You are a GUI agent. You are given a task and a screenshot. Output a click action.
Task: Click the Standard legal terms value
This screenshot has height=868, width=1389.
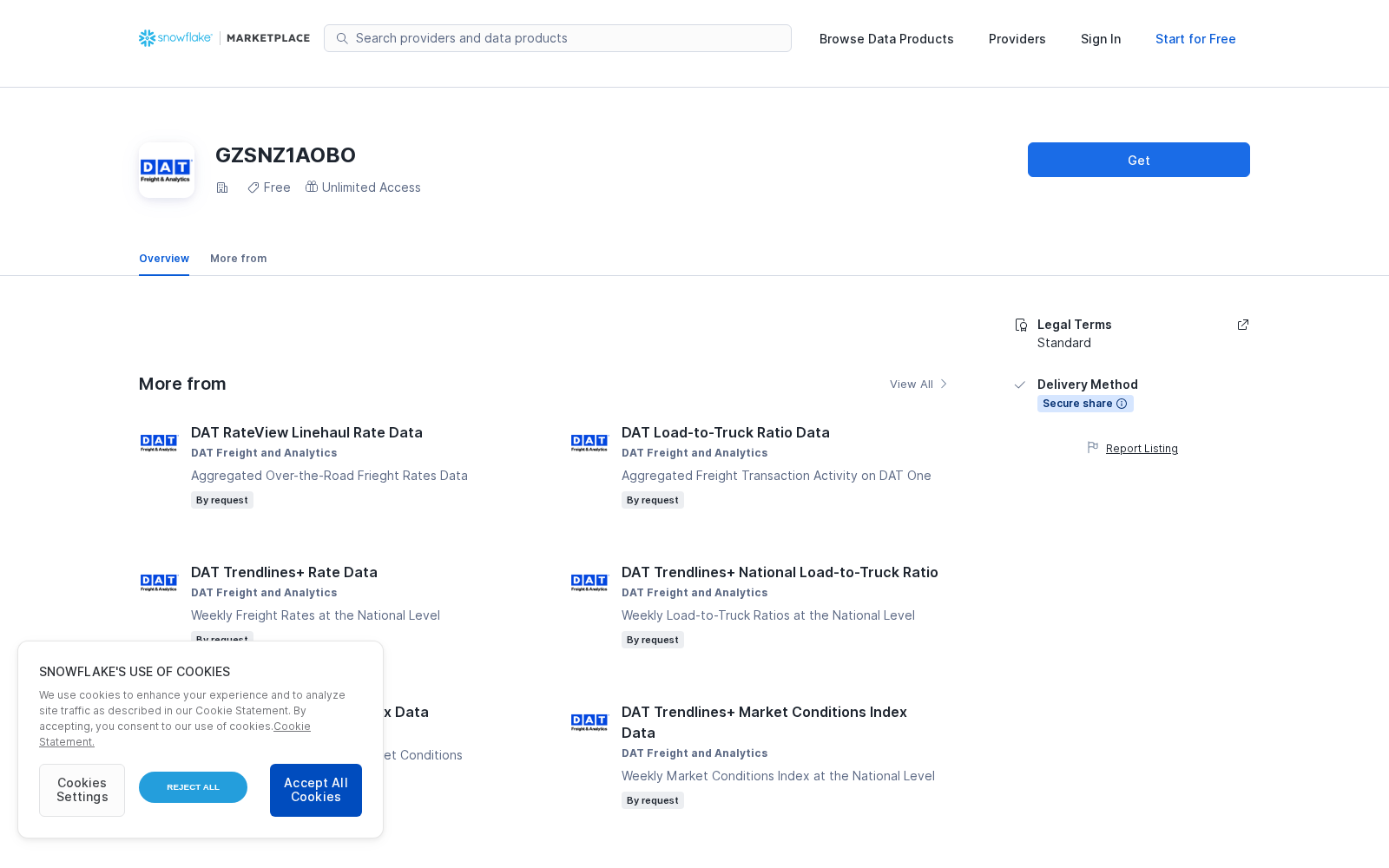(x=1064, y=343)
